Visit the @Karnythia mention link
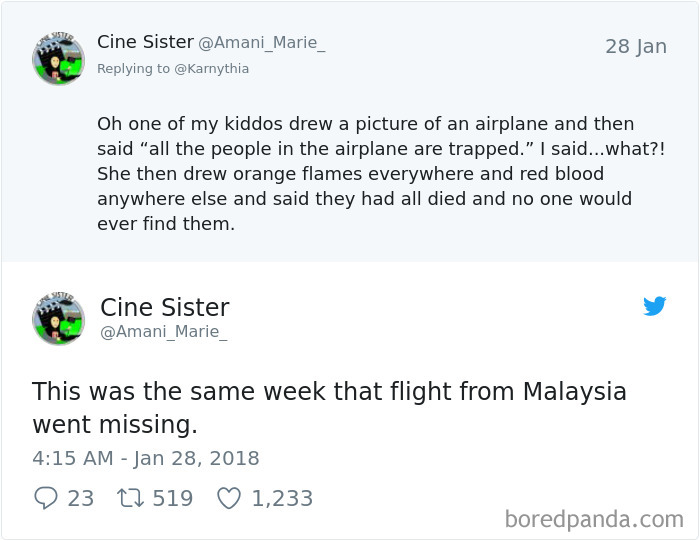The height and width of the screenshot is (541, 700). click(x=212, y=69)
